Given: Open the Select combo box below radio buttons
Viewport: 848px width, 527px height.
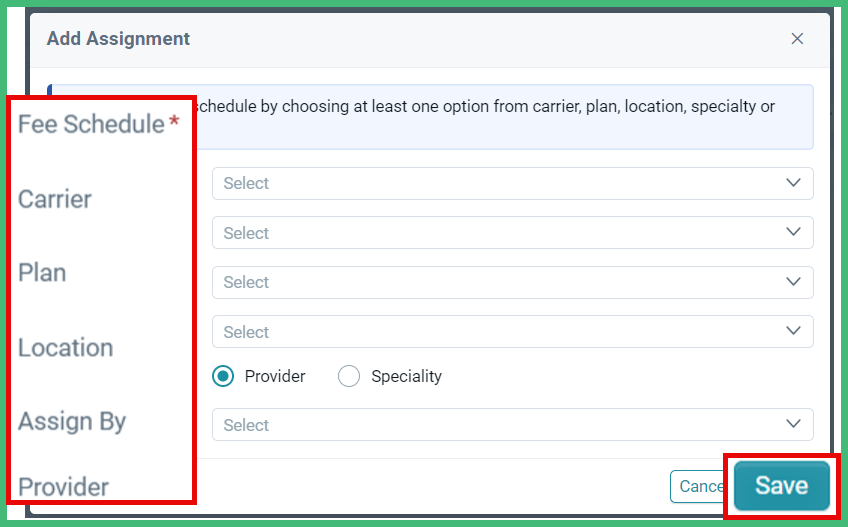Looking at the screenshot, I should (x=512, y=425).
